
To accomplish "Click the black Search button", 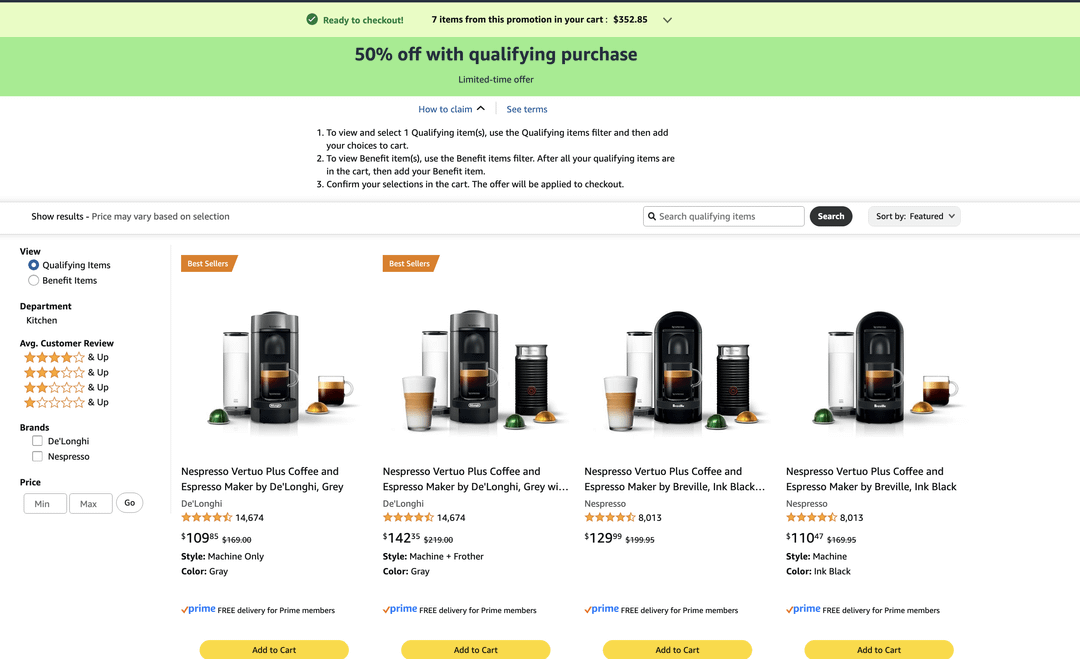I will coord(831,216).
